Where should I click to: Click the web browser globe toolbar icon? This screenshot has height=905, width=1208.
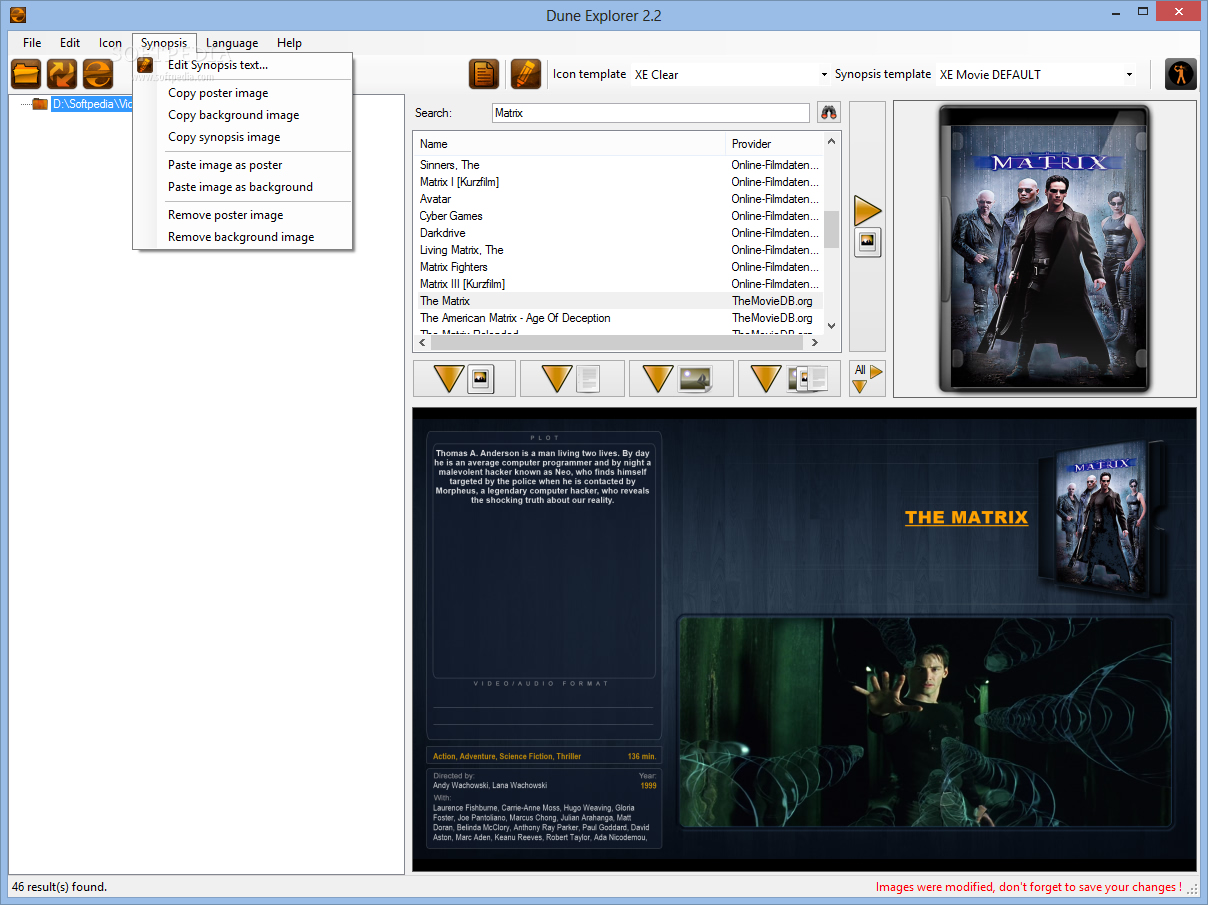[x=98, y=74]
